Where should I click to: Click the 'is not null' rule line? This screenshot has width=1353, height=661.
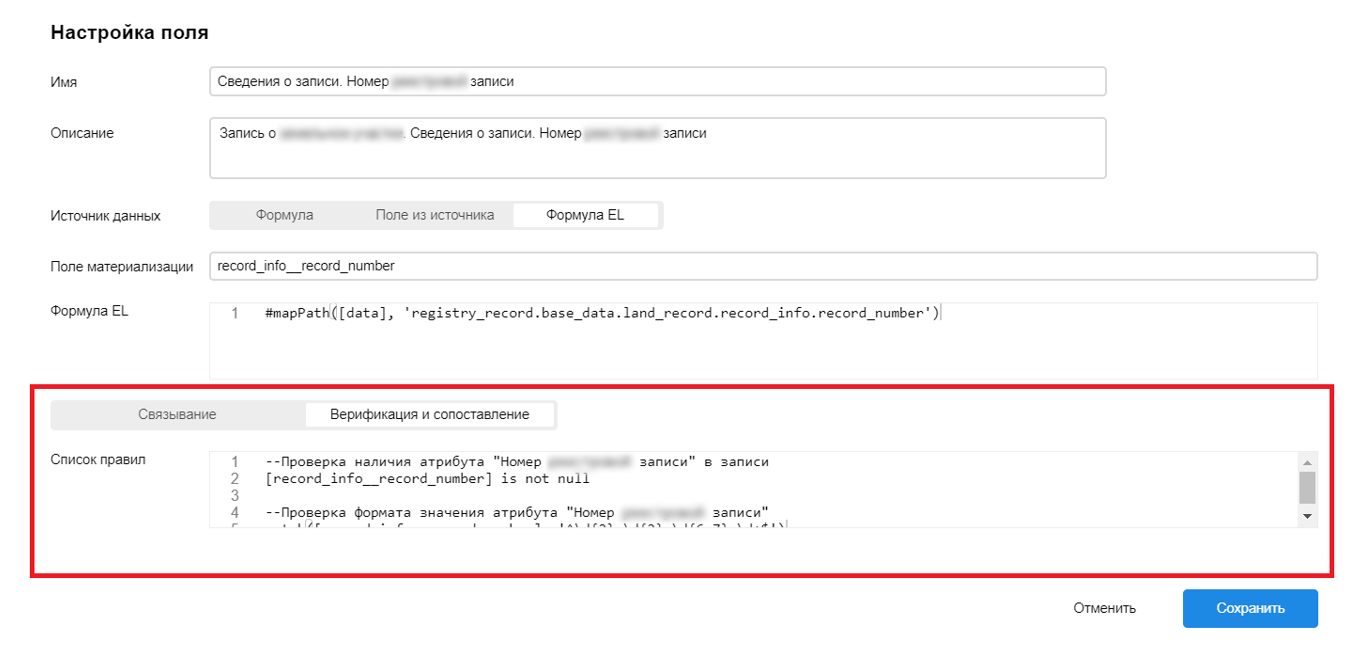click(x=427, y=478)
